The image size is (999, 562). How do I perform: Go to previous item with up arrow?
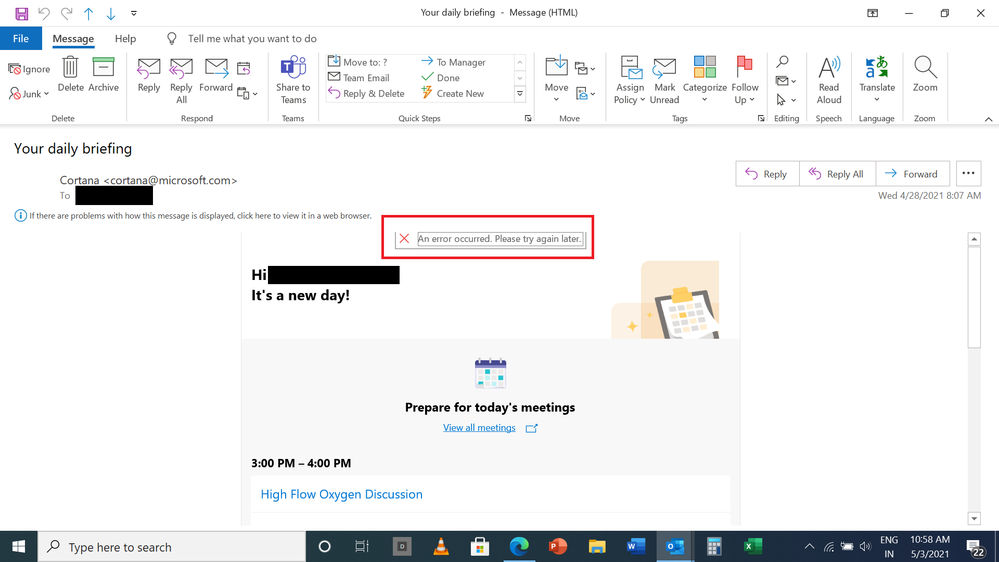(89, 13)
